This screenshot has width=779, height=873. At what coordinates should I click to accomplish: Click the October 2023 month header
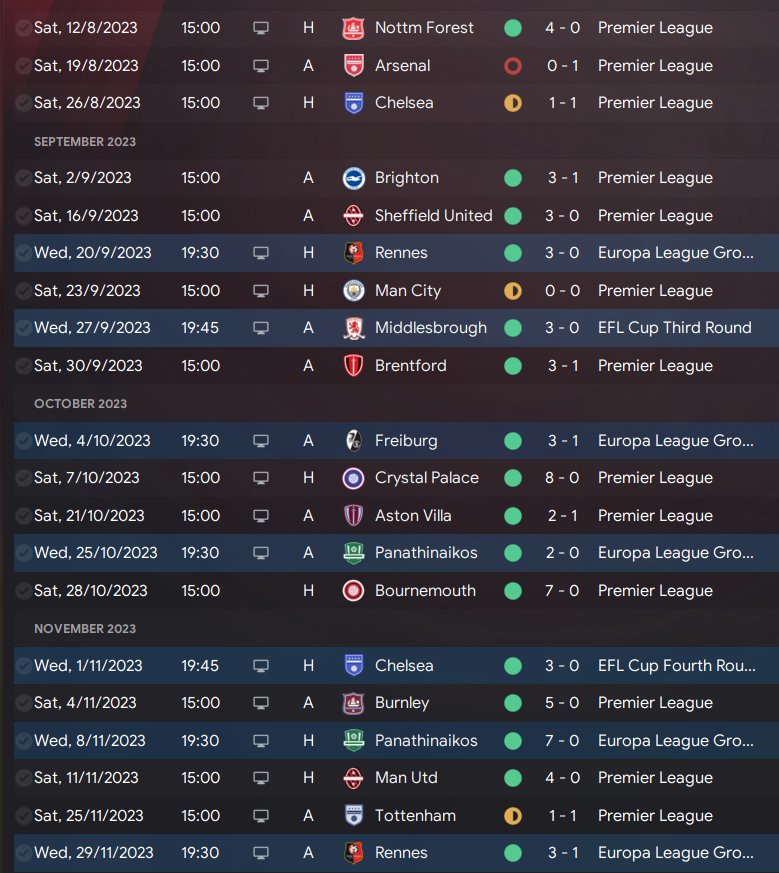coord(80,404)
